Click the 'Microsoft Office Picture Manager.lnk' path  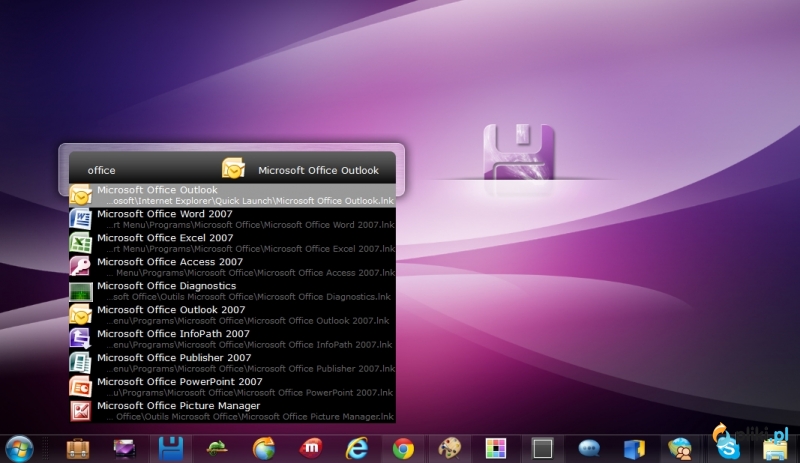coord(250,417)
